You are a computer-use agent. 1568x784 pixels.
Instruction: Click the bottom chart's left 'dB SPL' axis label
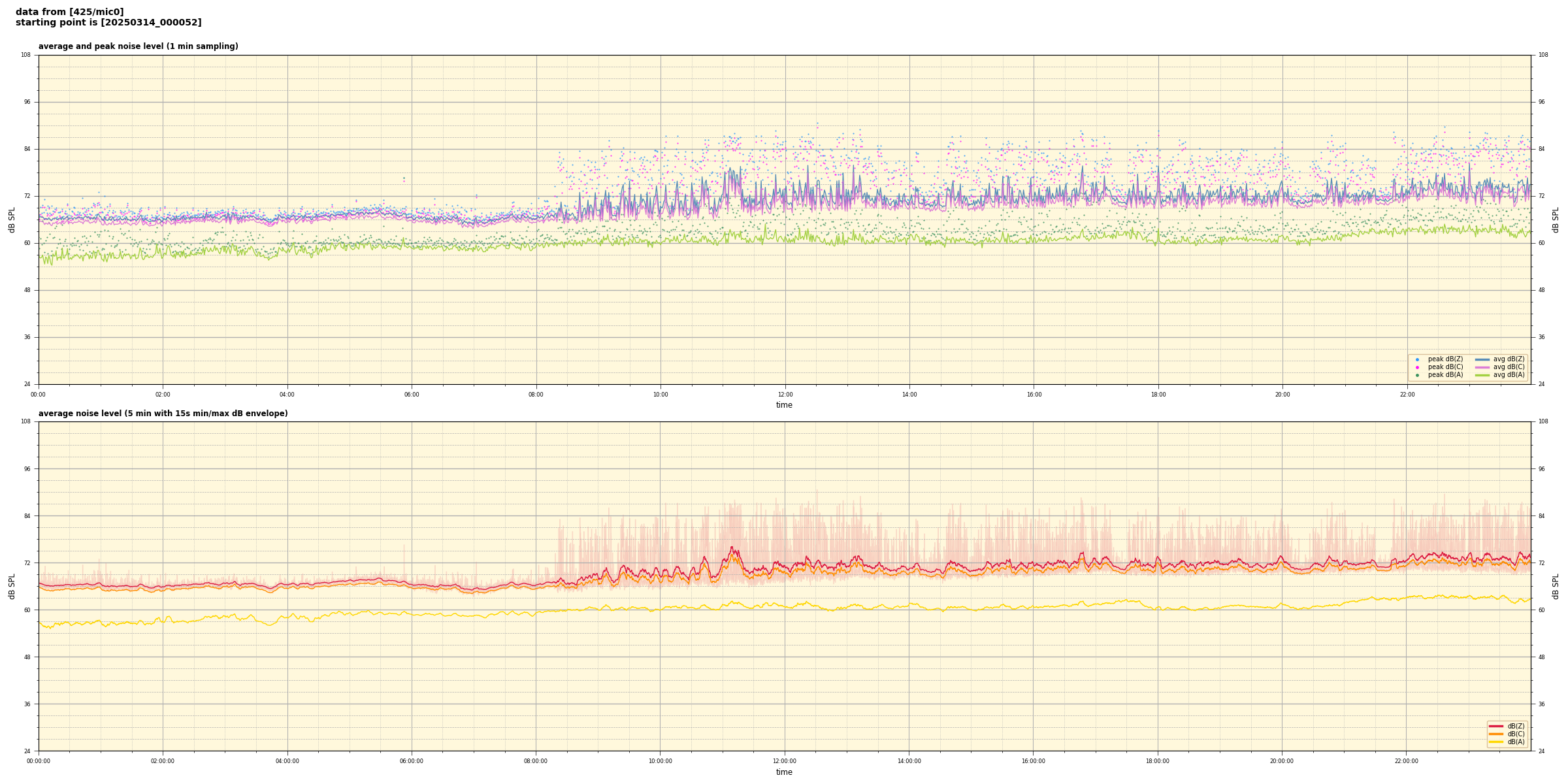[x=12, y=586]
